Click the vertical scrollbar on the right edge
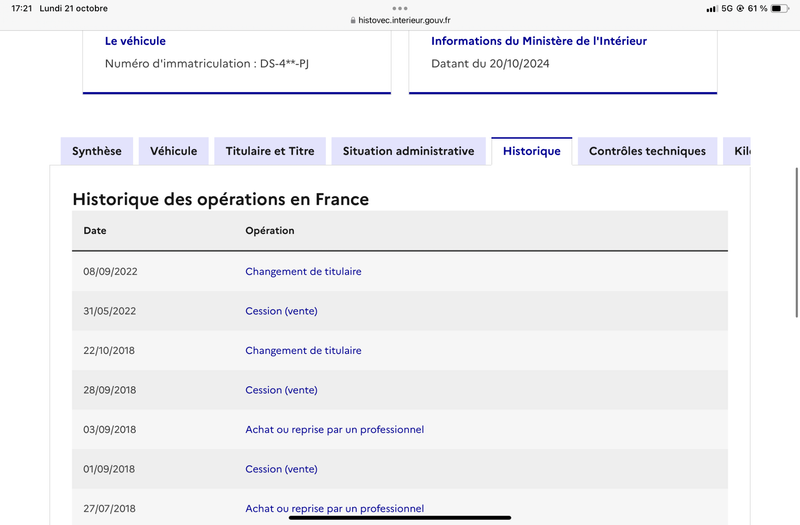 (796, 242)
